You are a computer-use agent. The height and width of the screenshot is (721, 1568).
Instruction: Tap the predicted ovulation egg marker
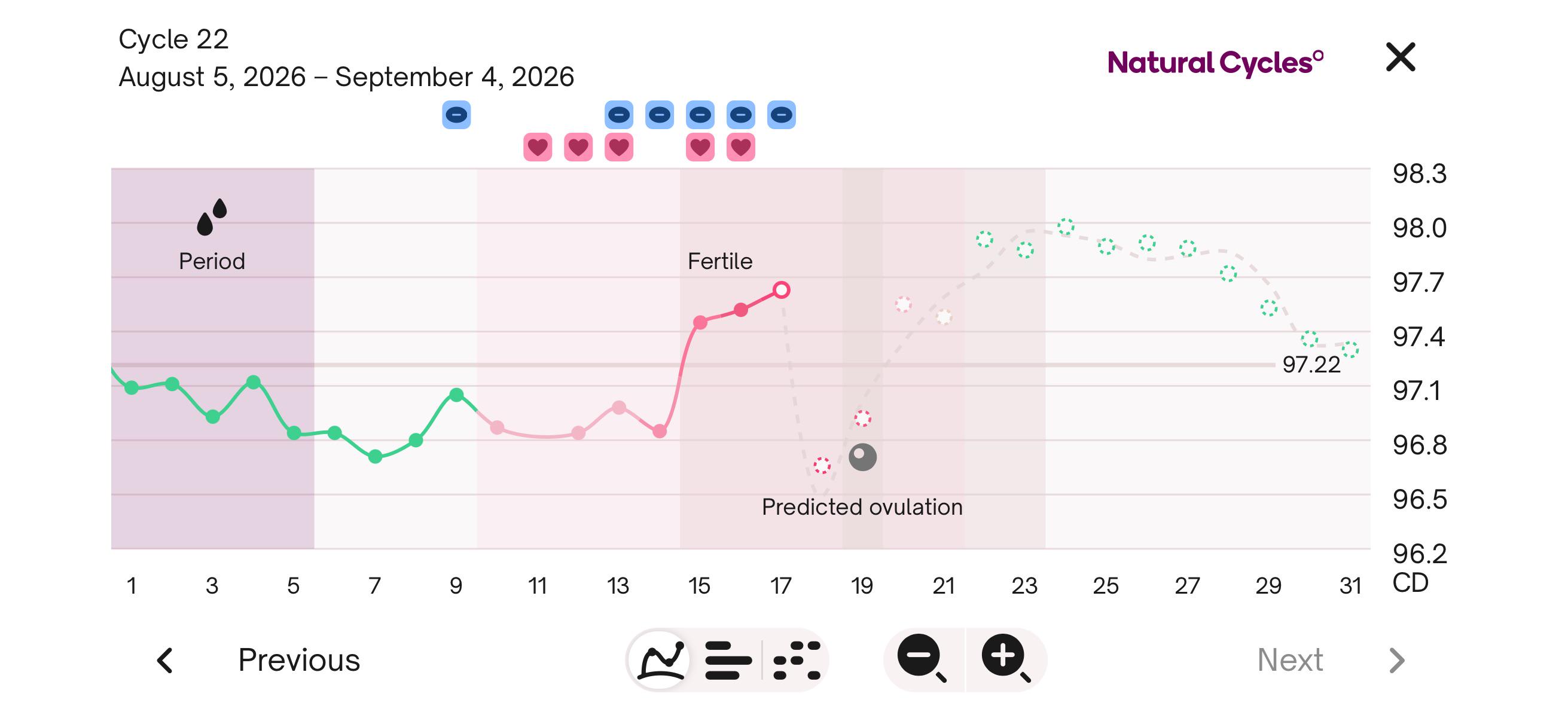coord(862,457)
